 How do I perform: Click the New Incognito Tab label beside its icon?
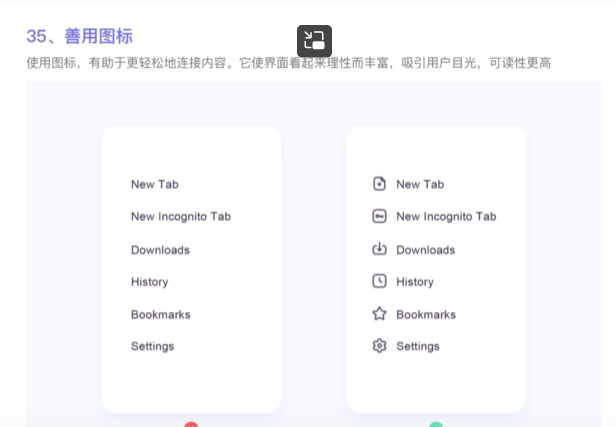coord(446,217)
